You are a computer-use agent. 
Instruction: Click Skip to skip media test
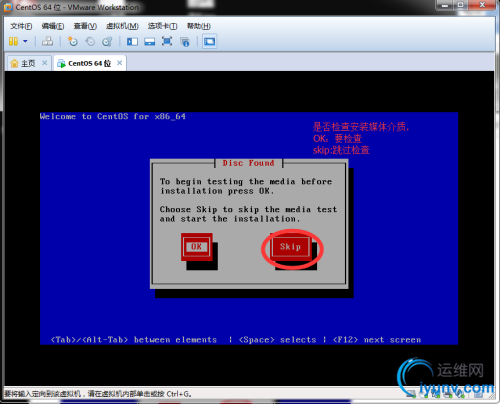(290, 247)
